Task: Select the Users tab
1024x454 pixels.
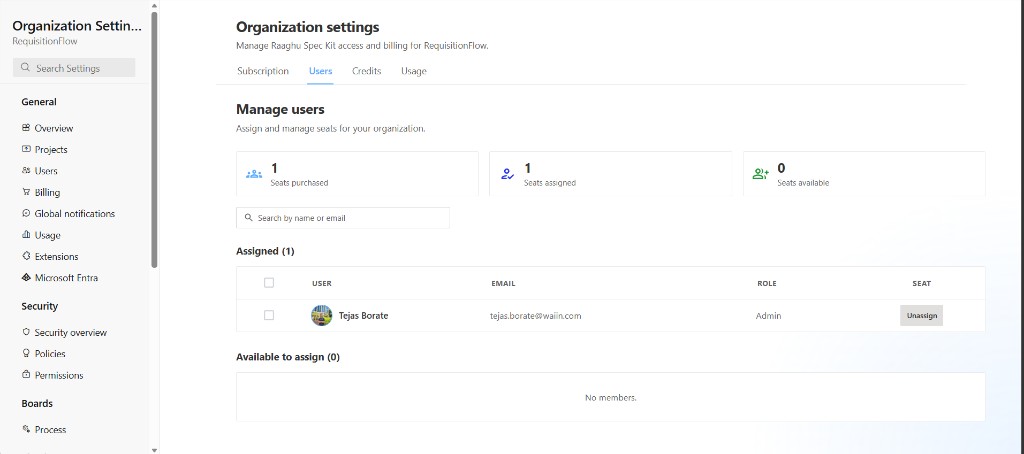Action: click(x=321, y=71)
